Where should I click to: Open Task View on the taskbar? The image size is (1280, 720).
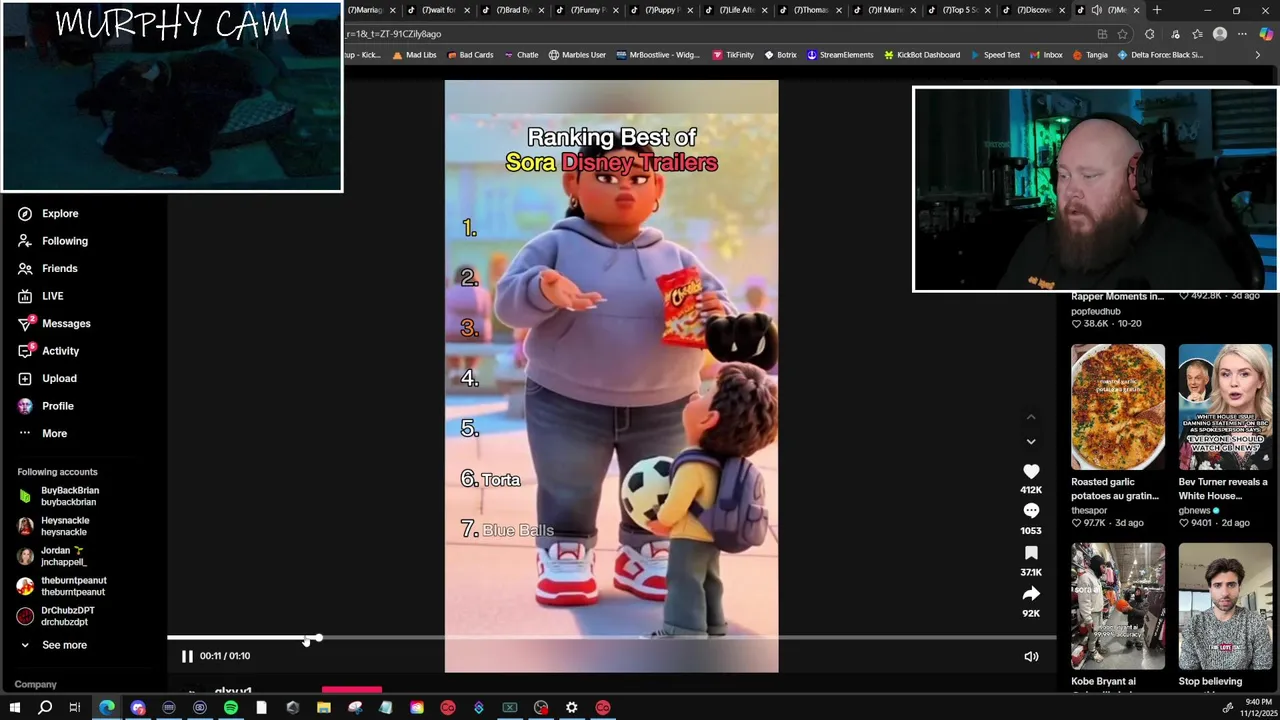pos(75,708)
